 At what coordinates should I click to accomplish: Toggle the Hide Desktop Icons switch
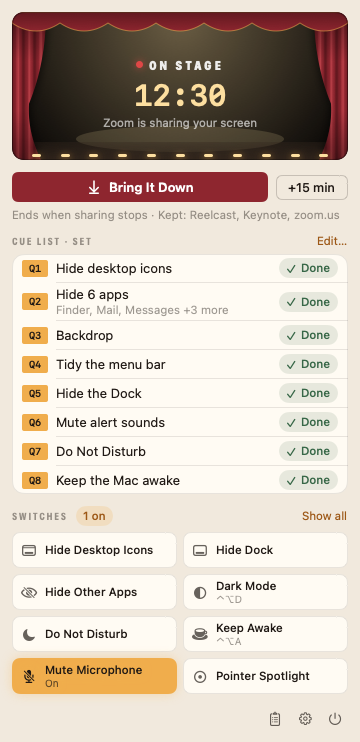[94, 550]
